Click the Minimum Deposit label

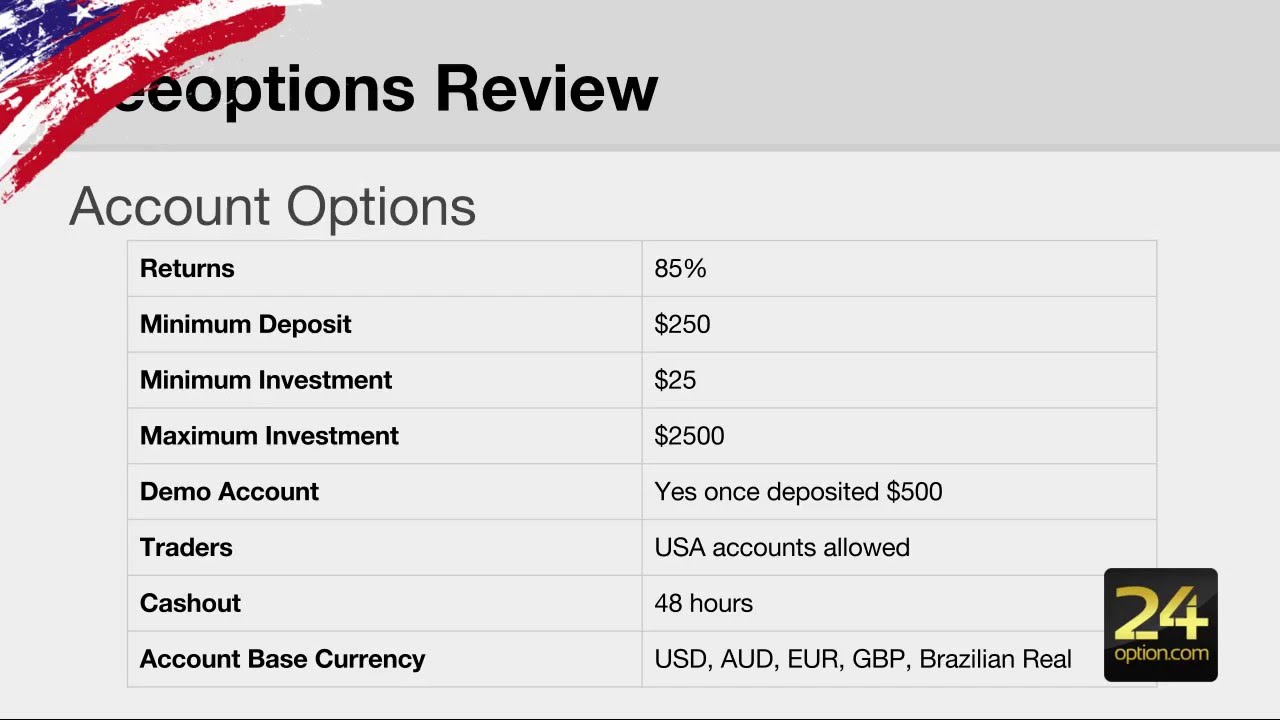246,325
